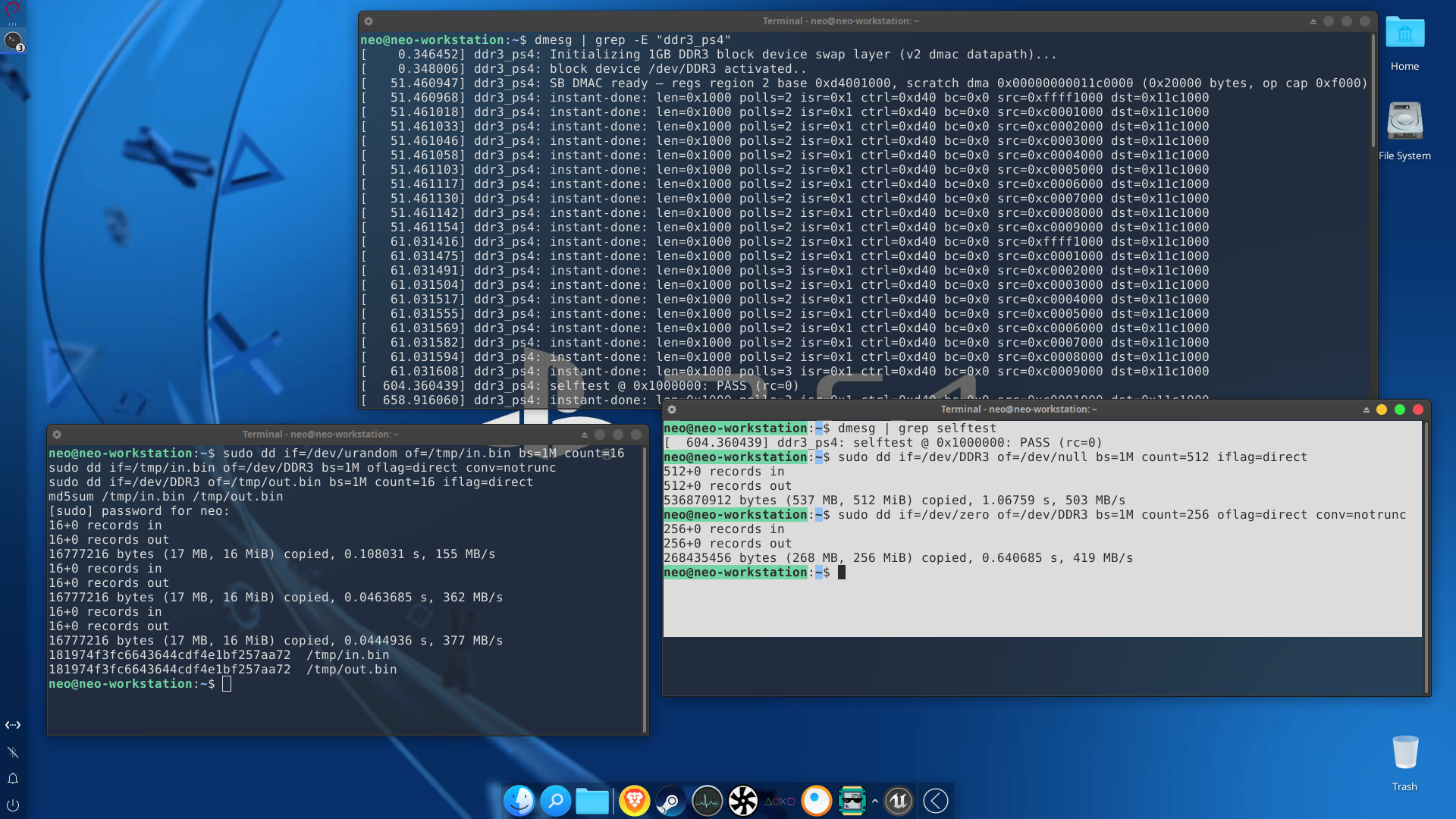
Task: Open the File System desktop icon
Action: [x=1404, y=131]
